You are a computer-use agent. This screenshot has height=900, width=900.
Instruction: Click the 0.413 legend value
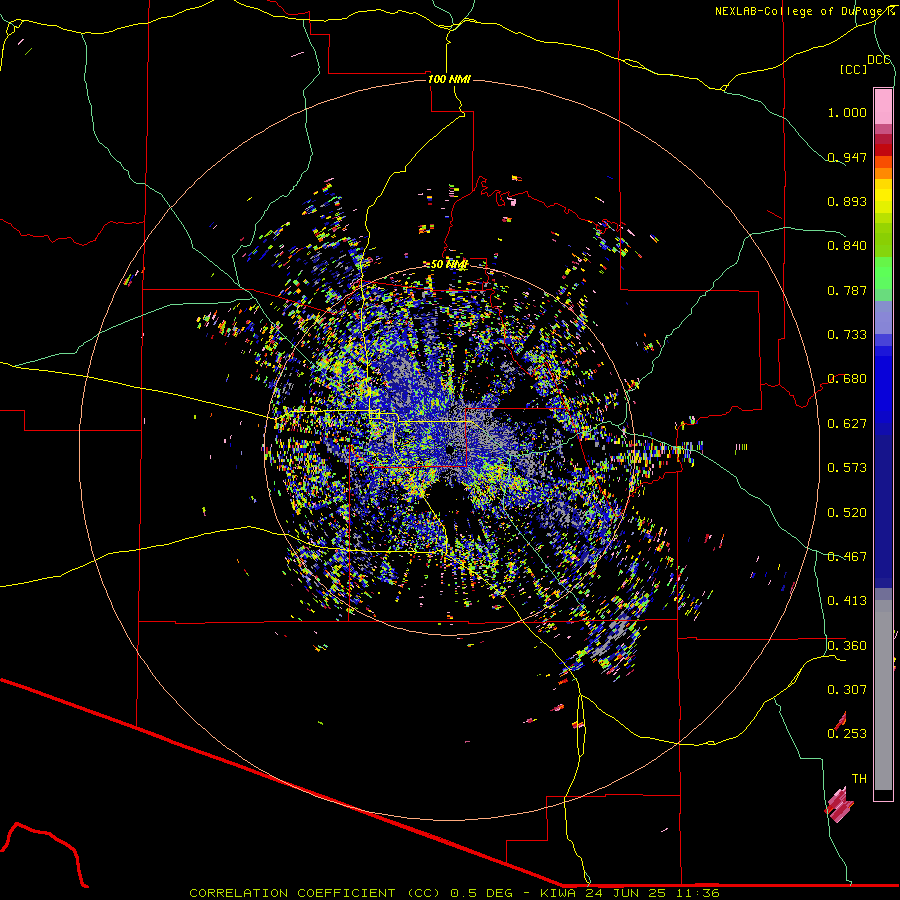[x=847, y=601]
